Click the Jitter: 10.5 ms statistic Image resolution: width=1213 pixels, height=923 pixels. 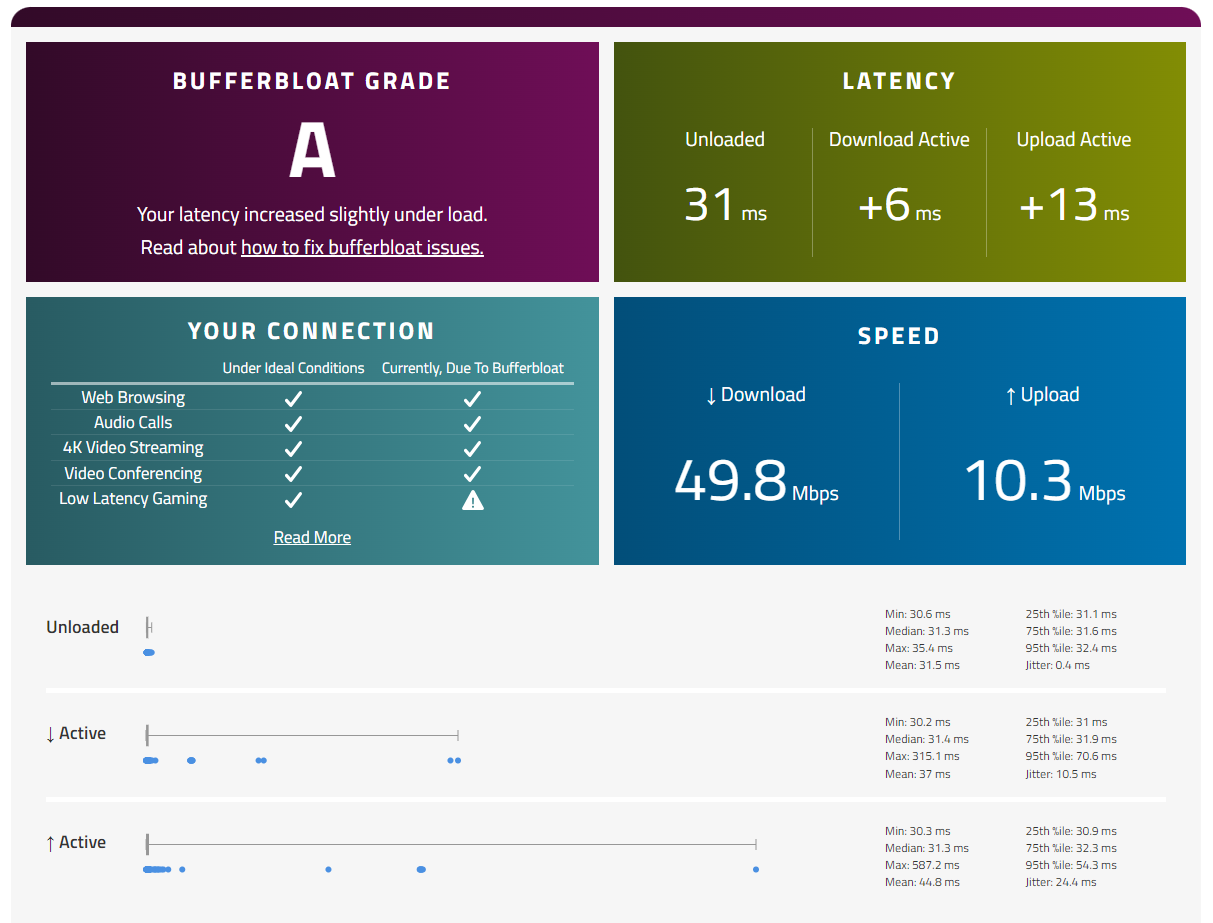[x=1061, y=774]
